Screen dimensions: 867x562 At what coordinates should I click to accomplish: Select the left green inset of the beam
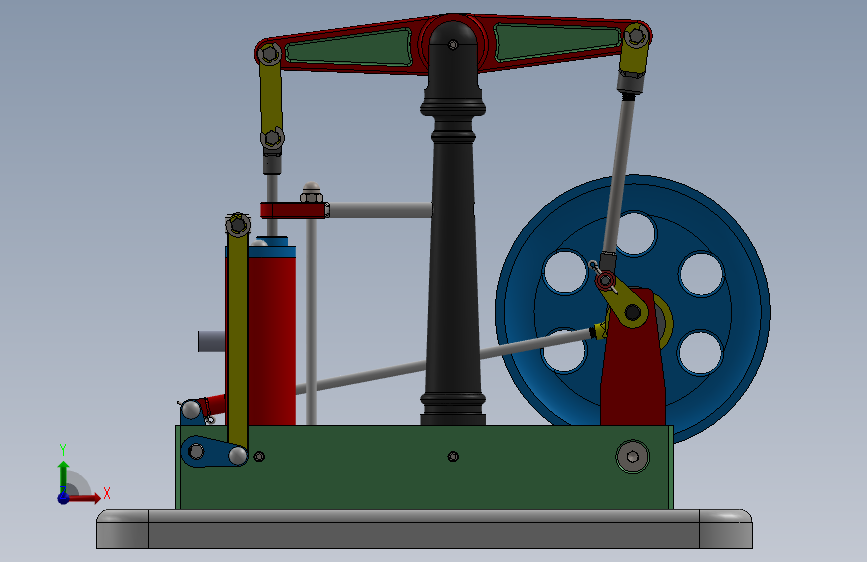click(348, 47)
